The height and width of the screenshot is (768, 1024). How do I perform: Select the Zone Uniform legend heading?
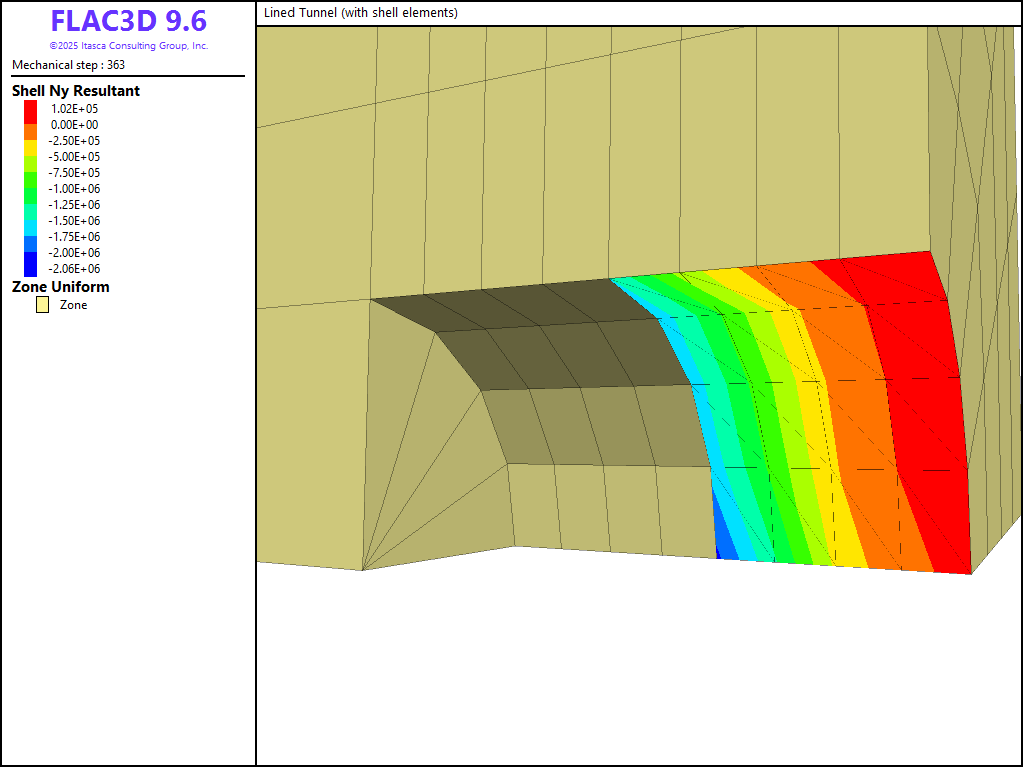click(60, 287)
